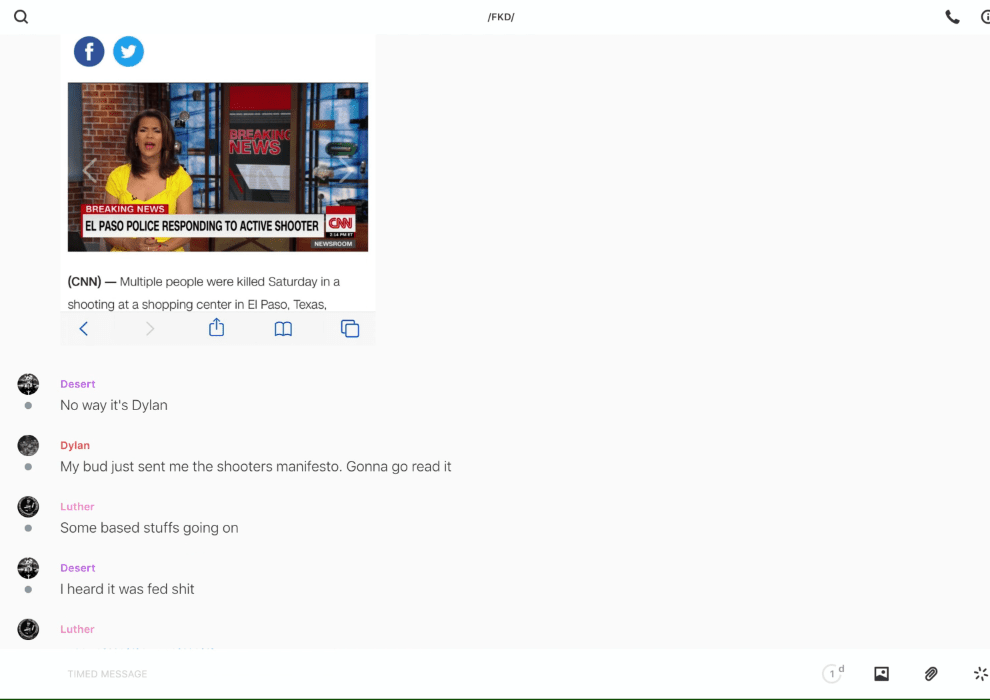Click Luther's avatar beside 'Some based stuffs'

pyautogui.click(x=28, y=507)
